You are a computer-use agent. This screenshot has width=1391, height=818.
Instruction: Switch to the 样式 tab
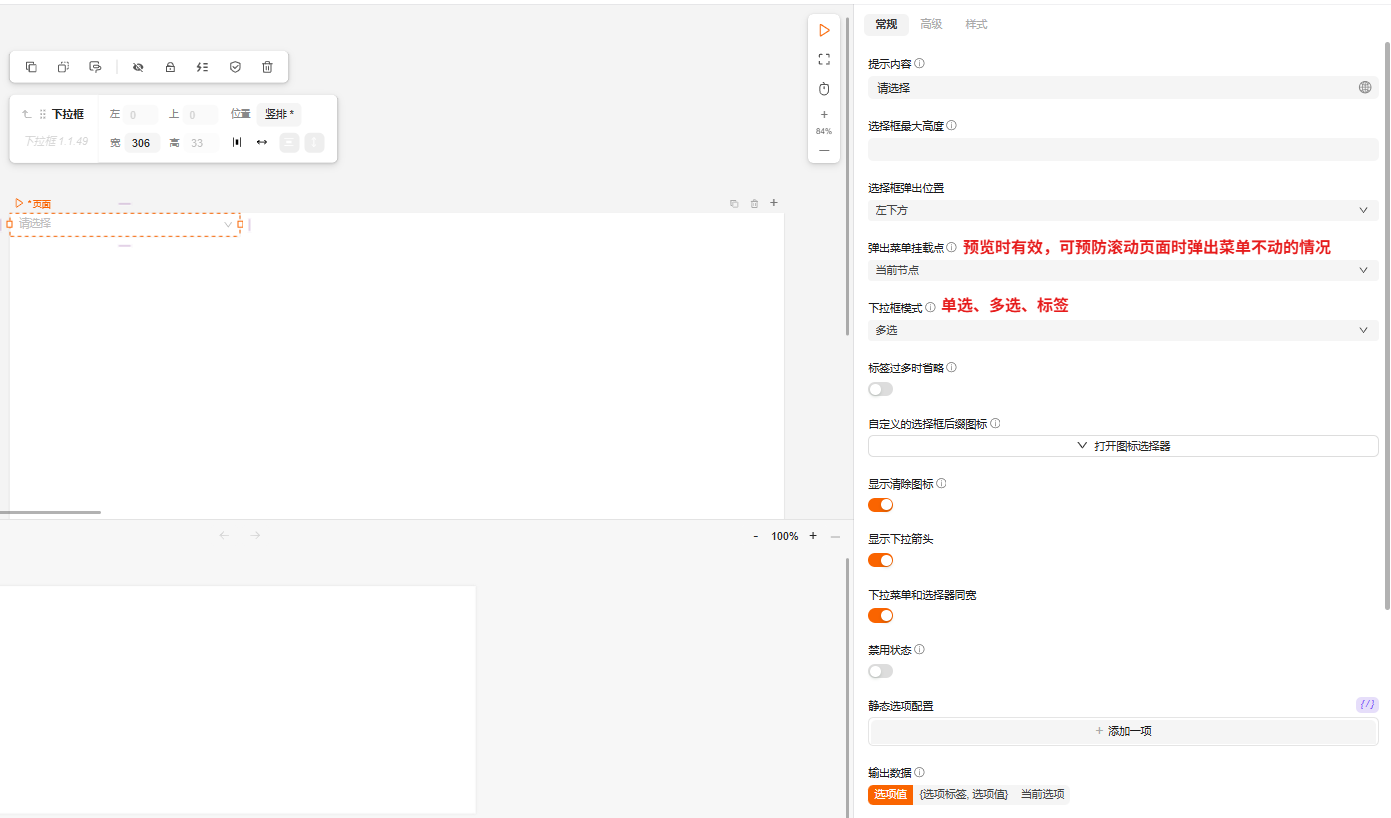[x=976, y=24]
